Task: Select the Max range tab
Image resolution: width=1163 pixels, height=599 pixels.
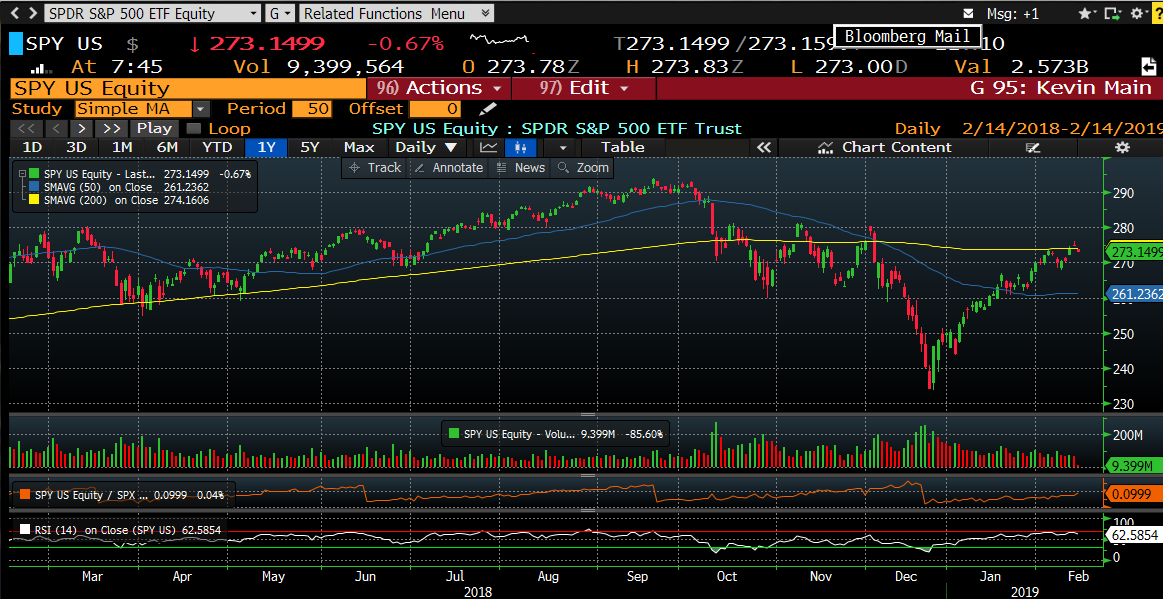Action: 359,147
